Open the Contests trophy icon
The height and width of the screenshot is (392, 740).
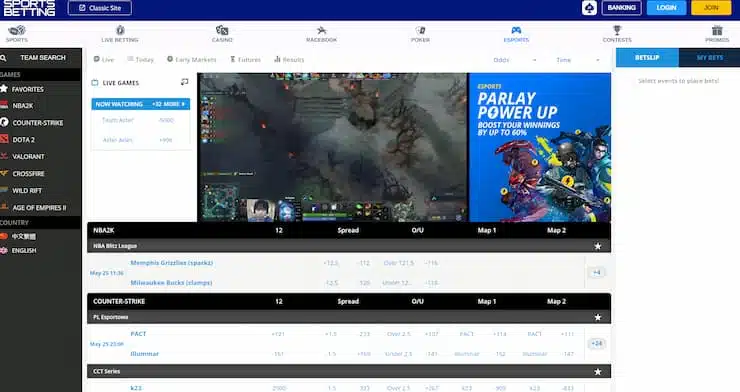[x=617, y=30]
